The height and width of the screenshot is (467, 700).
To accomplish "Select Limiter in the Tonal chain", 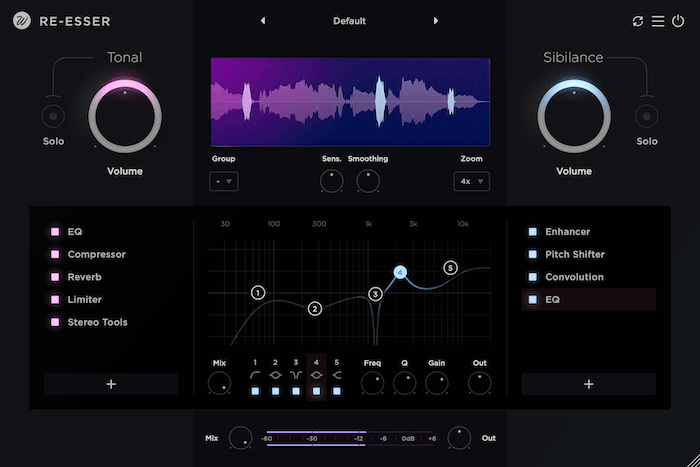I will 84,299.
